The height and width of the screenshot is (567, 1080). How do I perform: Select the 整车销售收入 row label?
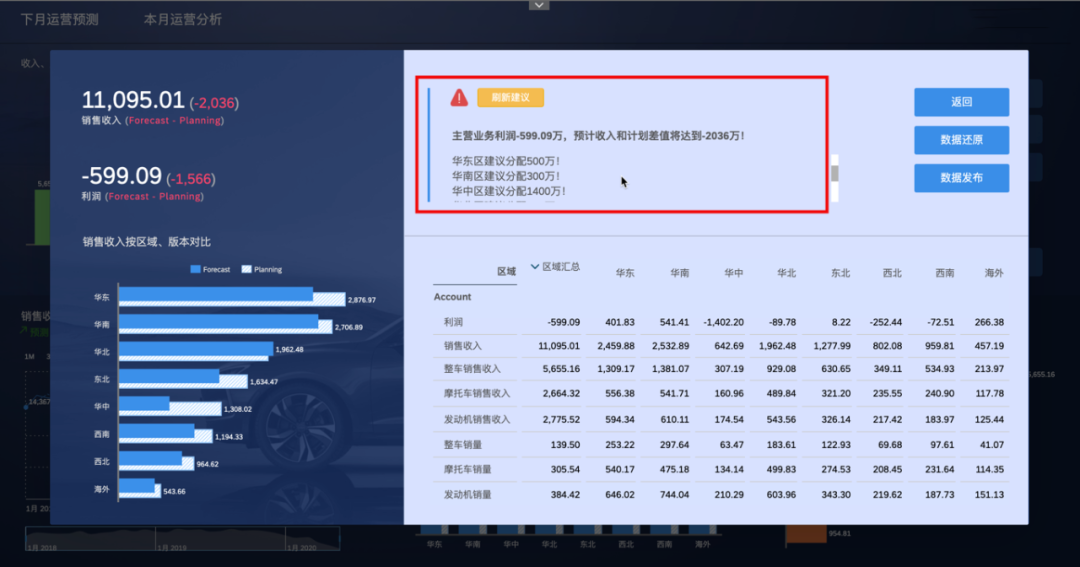[472, 369]
